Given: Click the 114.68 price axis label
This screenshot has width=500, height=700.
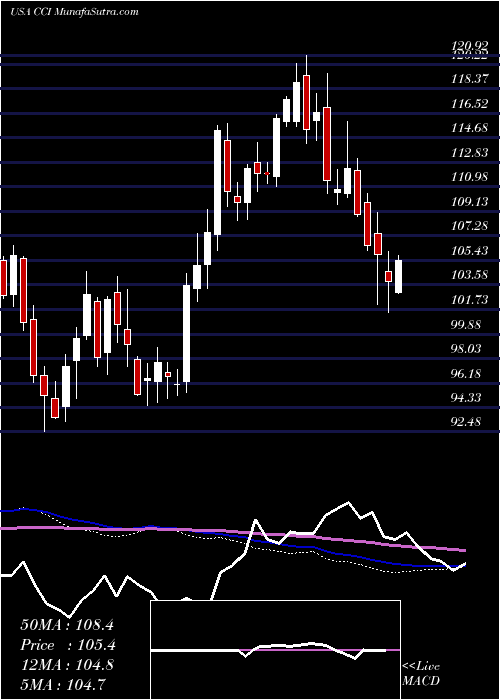Looking at the screenshot, I should [469, 129].
